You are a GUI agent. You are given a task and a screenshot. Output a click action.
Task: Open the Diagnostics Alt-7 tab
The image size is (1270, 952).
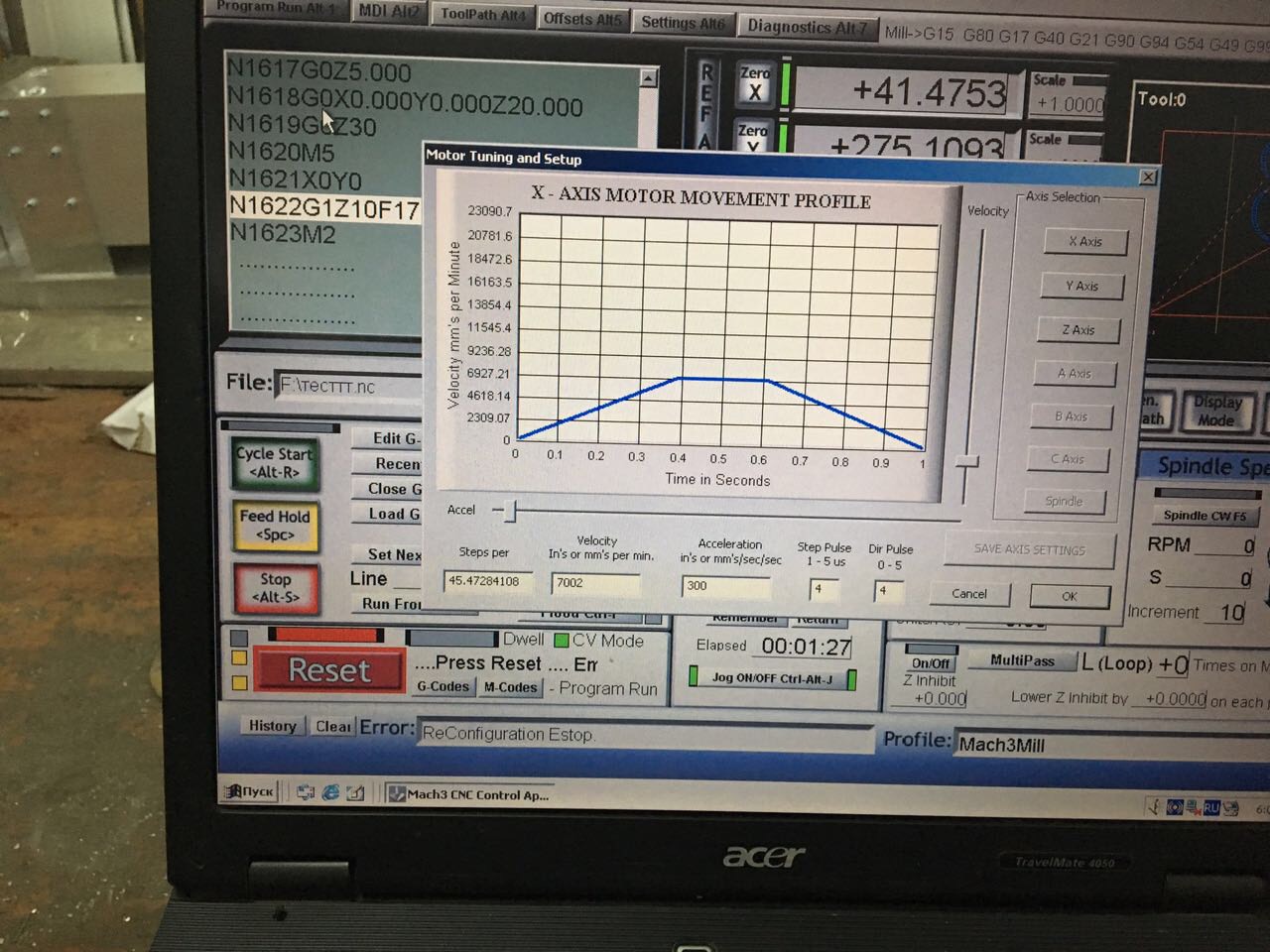pyautogui.click(x=807, y=27)
